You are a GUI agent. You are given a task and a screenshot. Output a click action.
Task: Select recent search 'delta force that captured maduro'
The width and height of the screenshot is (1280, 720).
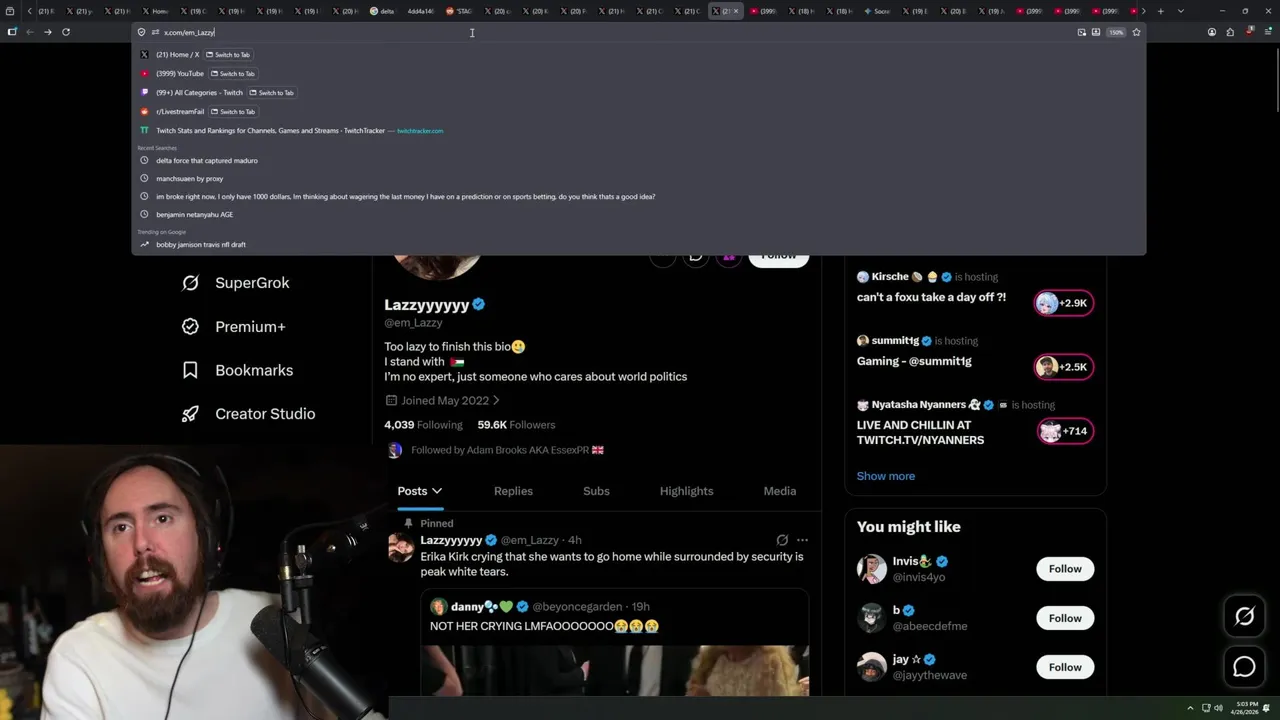pos(638,160)
